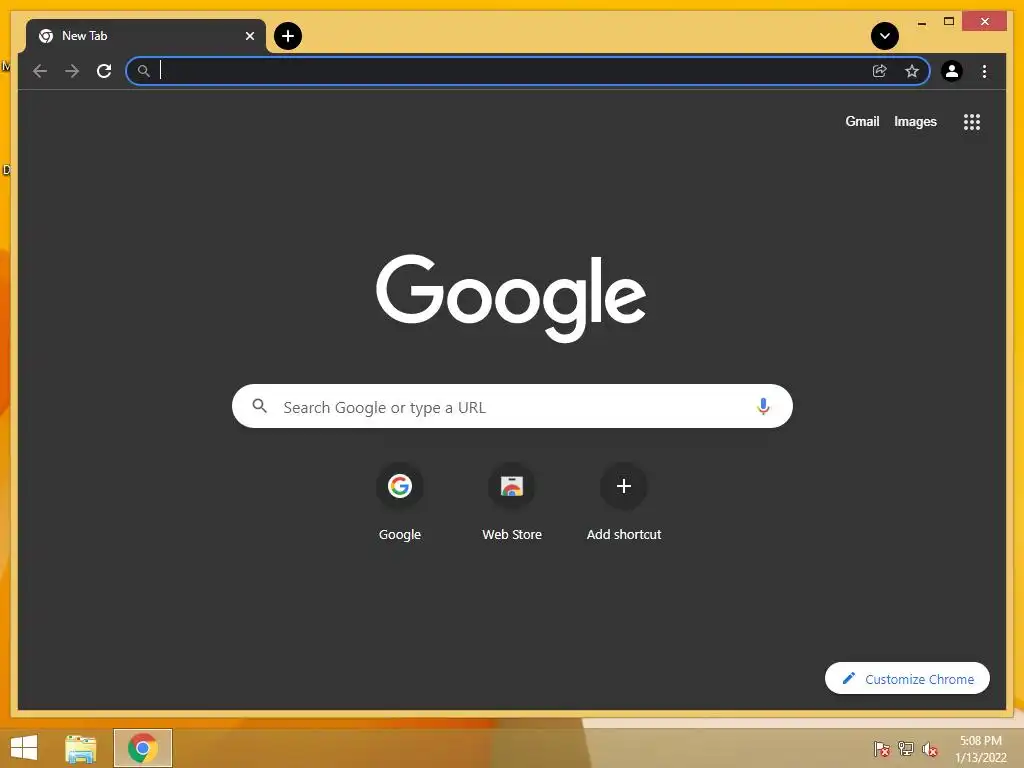Viewport: 1024px width, 768px height.
Task: Start voice search with microphone icon
Action: click(x=763, y=406)
